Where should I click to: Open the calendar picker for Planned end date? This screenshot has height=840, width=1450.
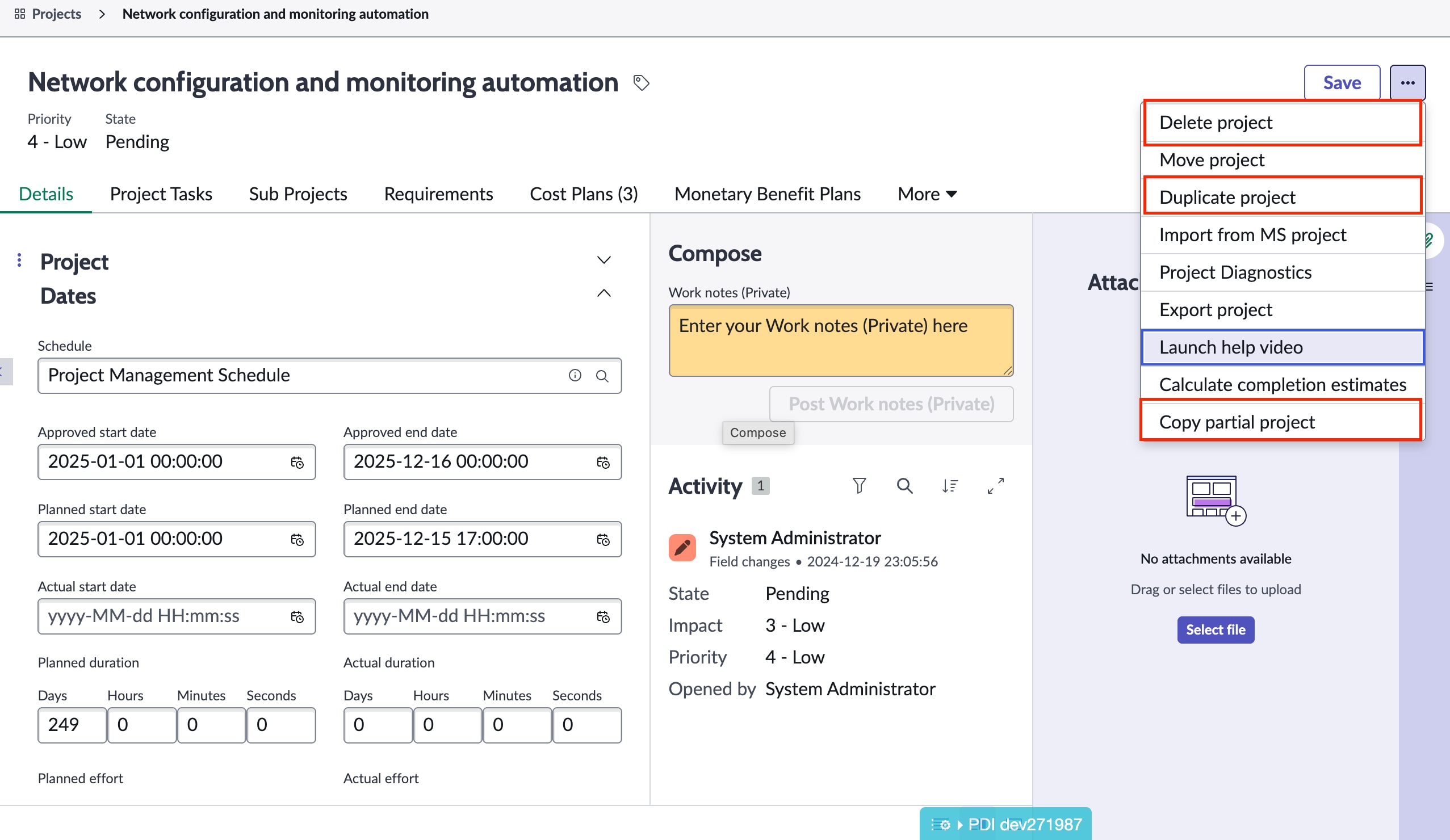point(603,540)
